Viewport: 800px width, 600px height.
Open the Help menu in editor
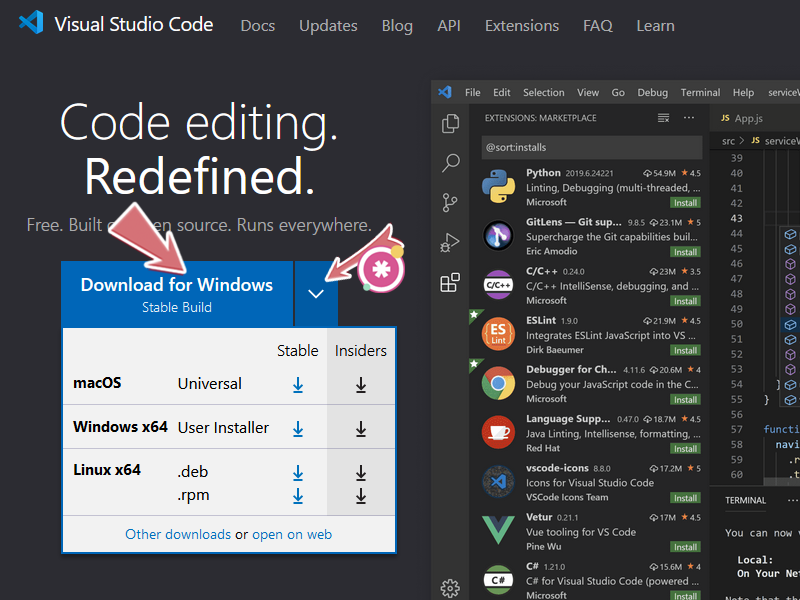coord(743,92)
